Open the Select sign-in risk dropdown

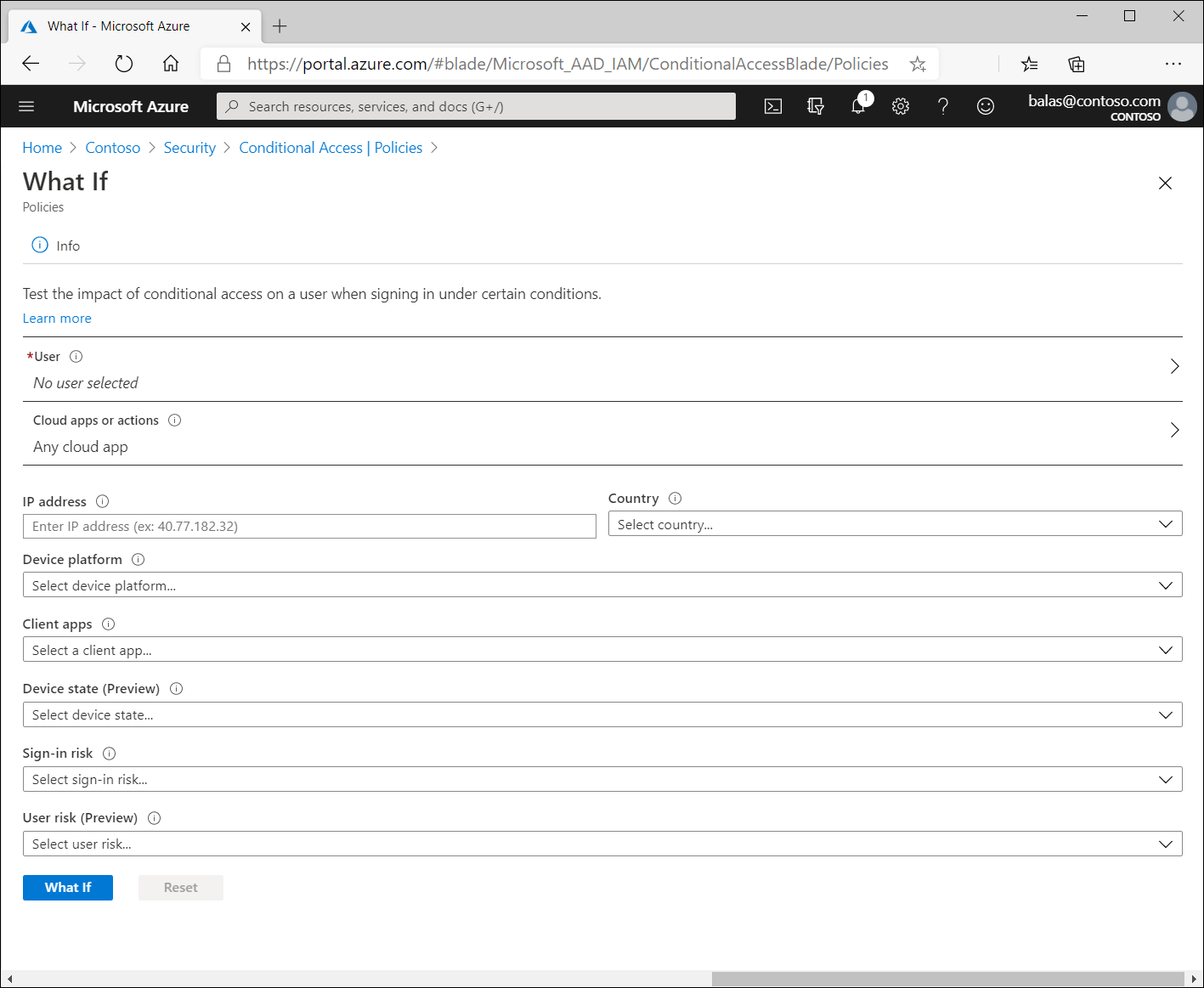602,779
